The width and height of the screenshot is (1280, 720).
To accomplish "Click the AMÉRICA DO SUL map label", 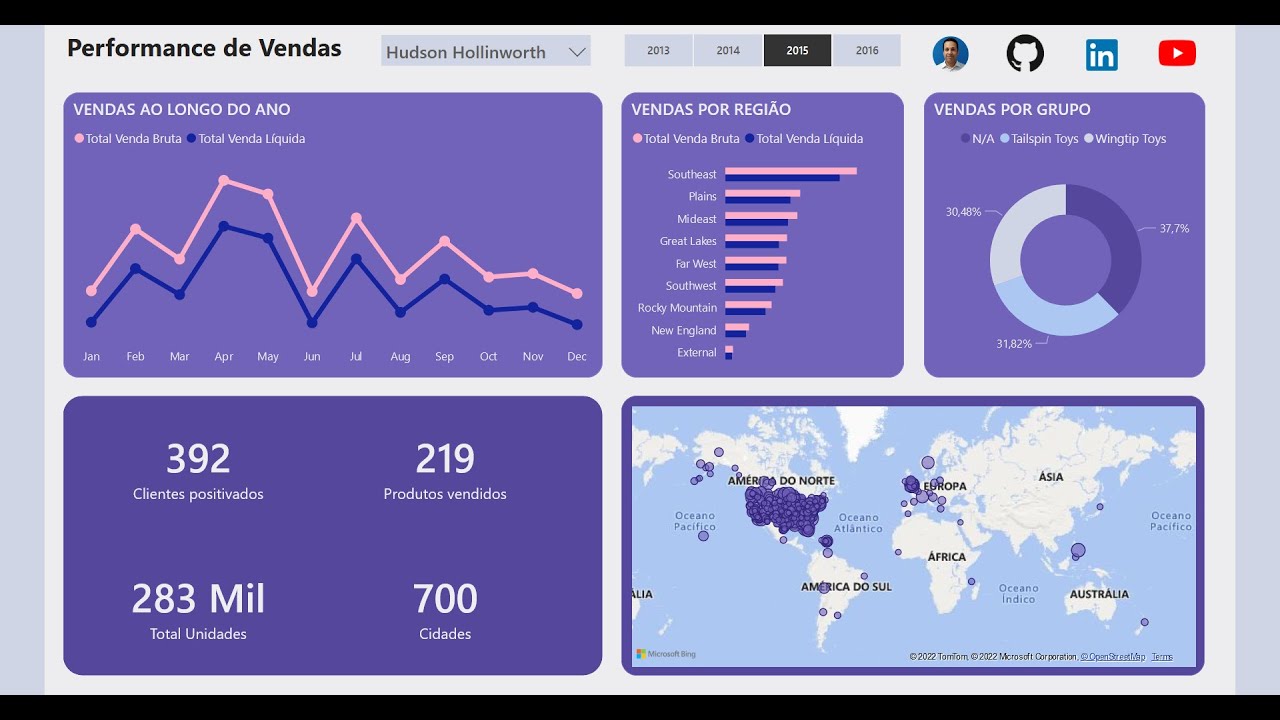I will pos(846,587).
